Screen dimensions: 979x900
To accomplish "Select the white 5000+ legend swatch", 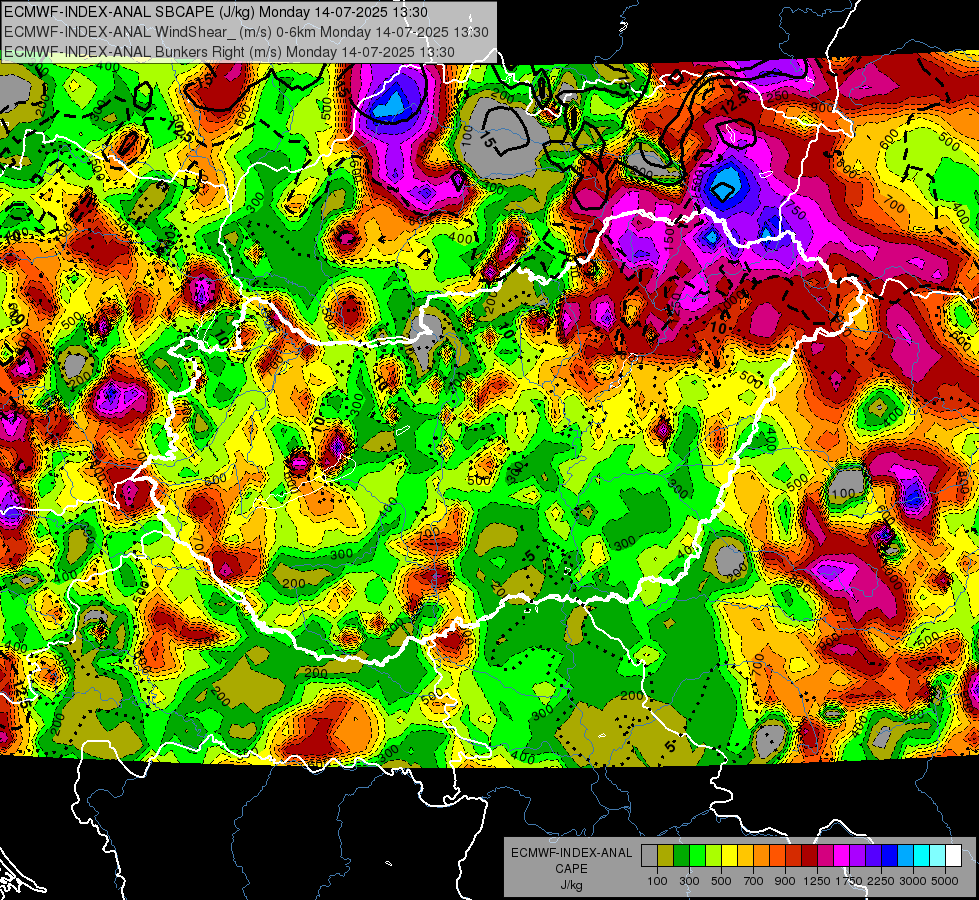I will pyautogui.click(x=954, y=856).
